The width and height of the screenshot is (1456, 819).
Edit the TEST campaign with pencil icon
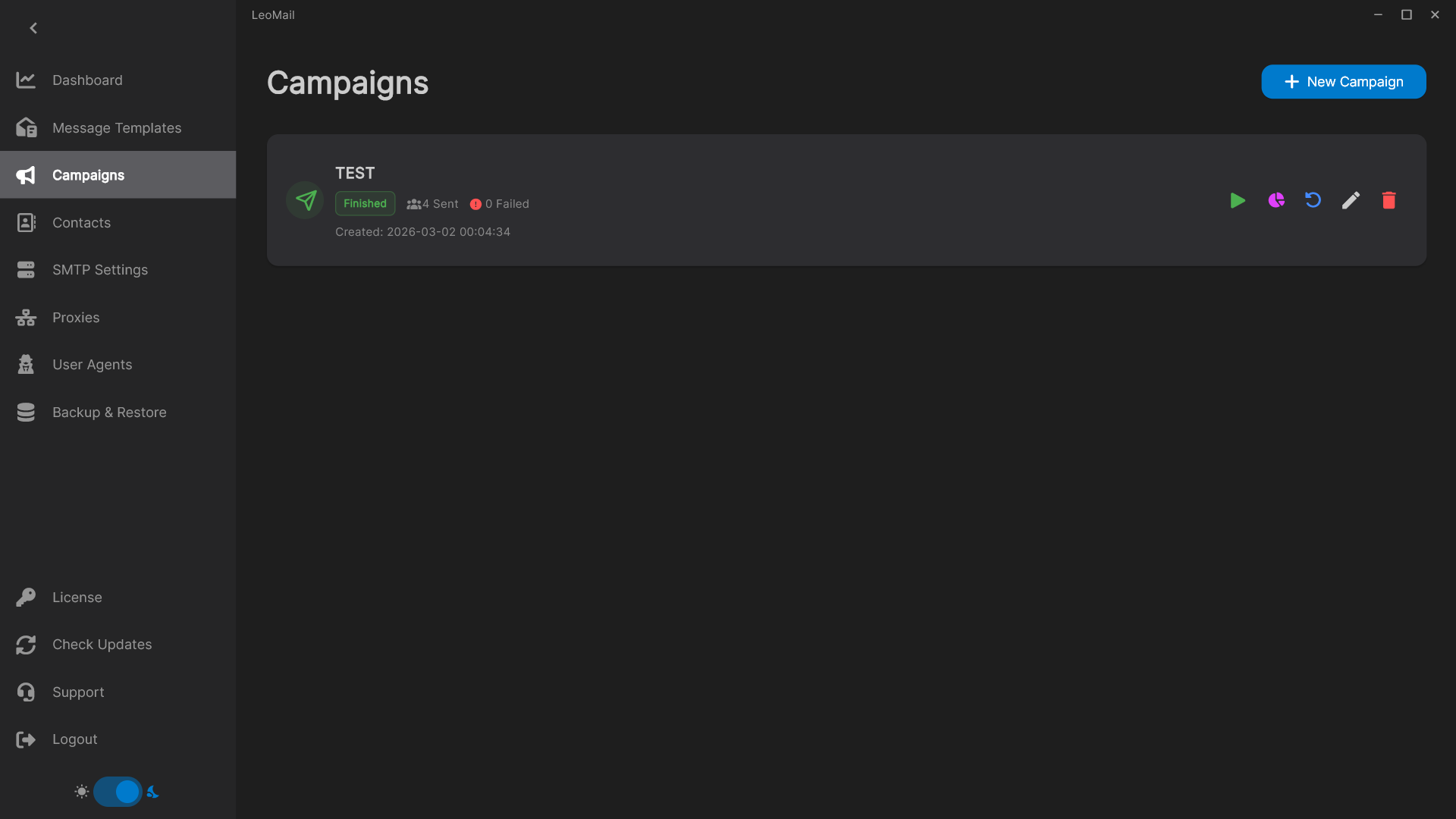[1351, 200]
